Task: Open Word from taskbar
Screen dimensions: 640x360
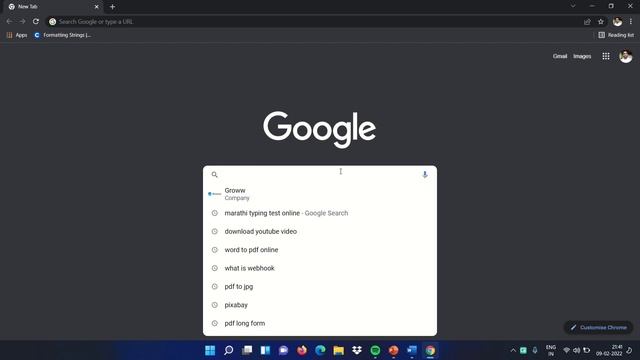Action: coord(412,350)
